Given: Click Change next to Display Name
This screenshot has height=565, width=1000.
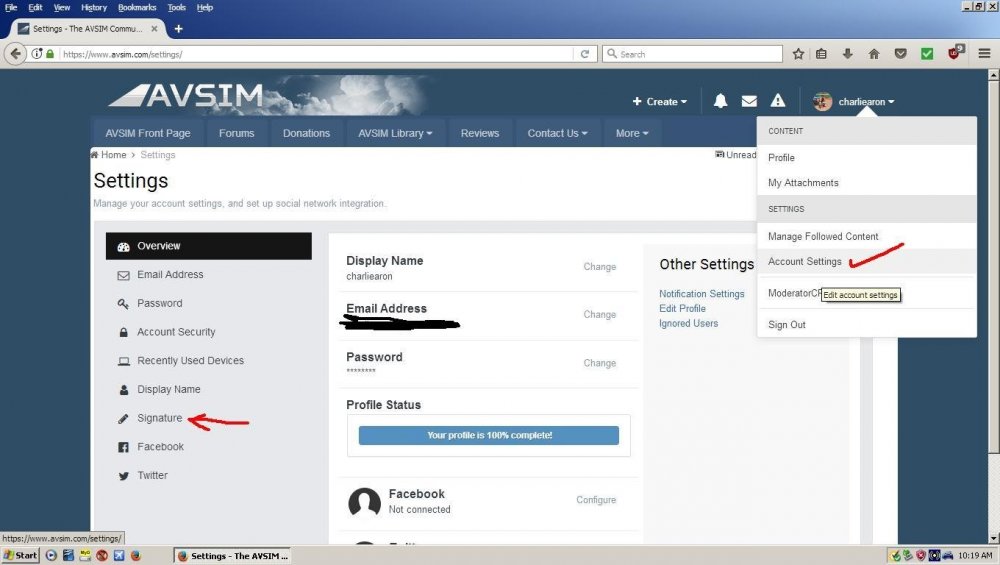Looking at the screenshot, I should (599, 267).
